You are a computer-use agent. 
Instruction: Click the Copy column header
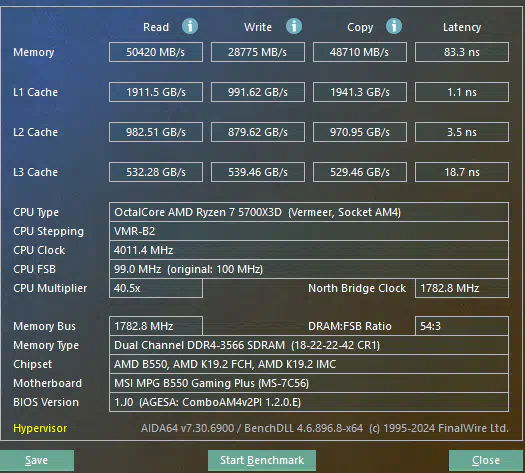coord(360,27)
